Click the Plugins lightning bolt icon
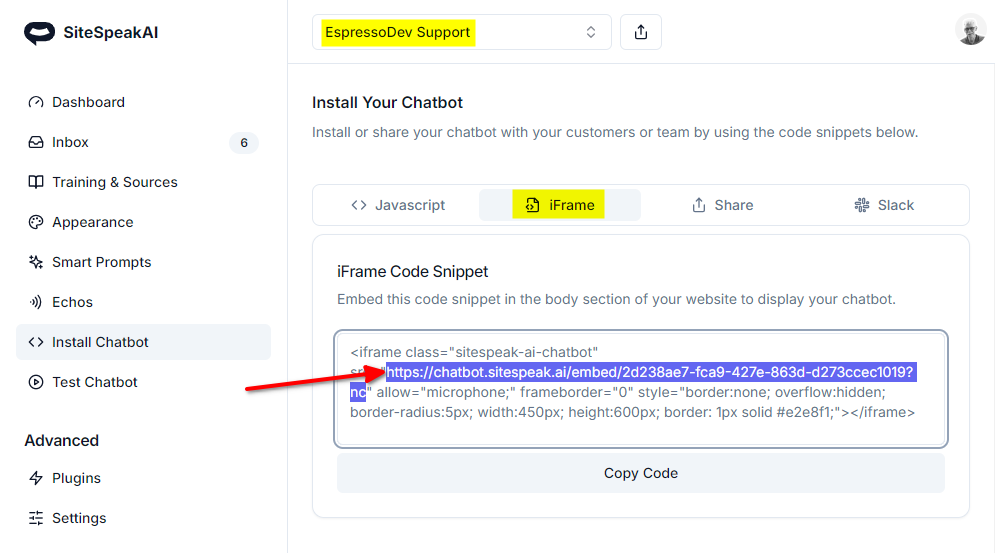The width and height of the screenshot is (995, 553). point(36,478)
